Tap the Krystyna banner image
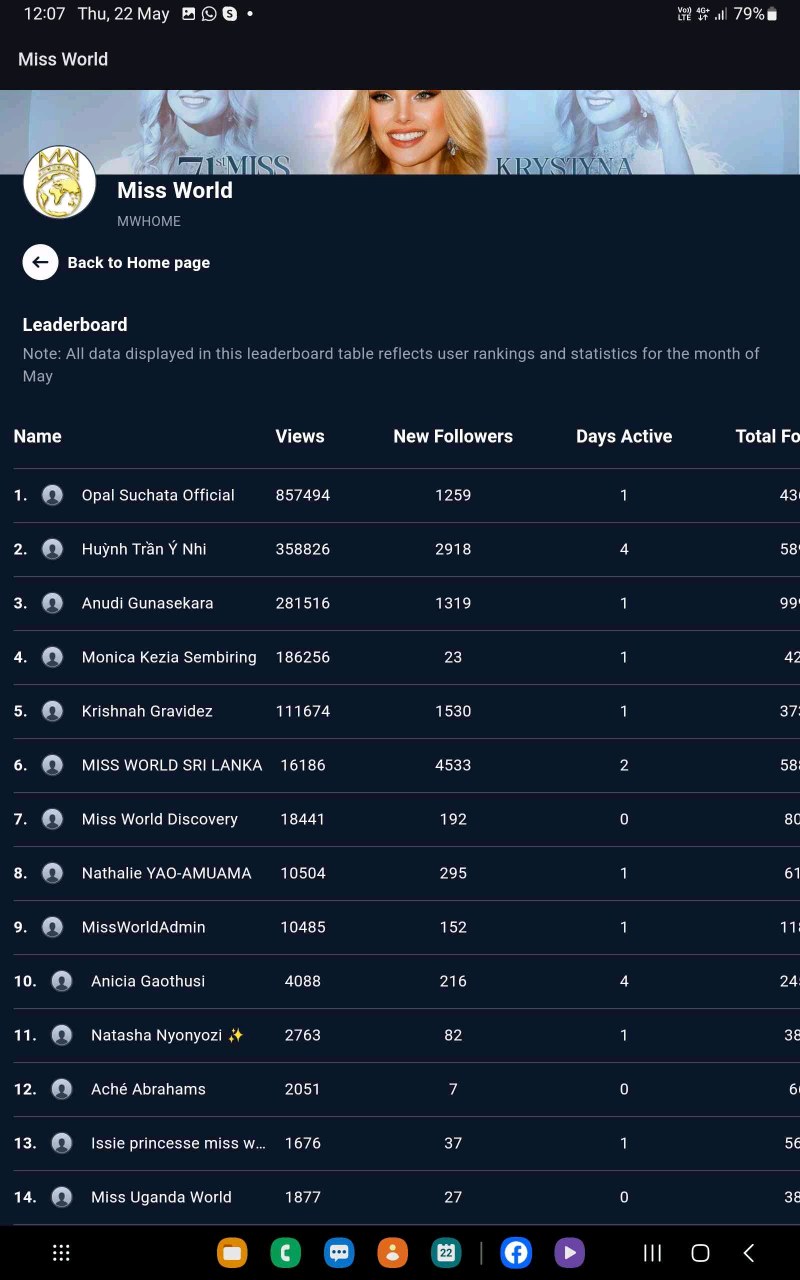Image resolution: width=800 pixels, height=1280 pixels. [x=400, y=132]
